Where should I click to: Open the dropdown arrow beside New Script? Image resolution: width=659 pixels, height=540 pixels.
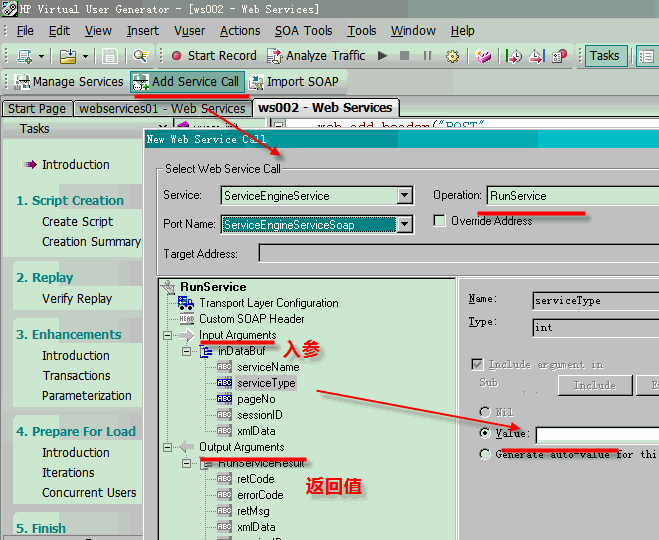(41, 56)
